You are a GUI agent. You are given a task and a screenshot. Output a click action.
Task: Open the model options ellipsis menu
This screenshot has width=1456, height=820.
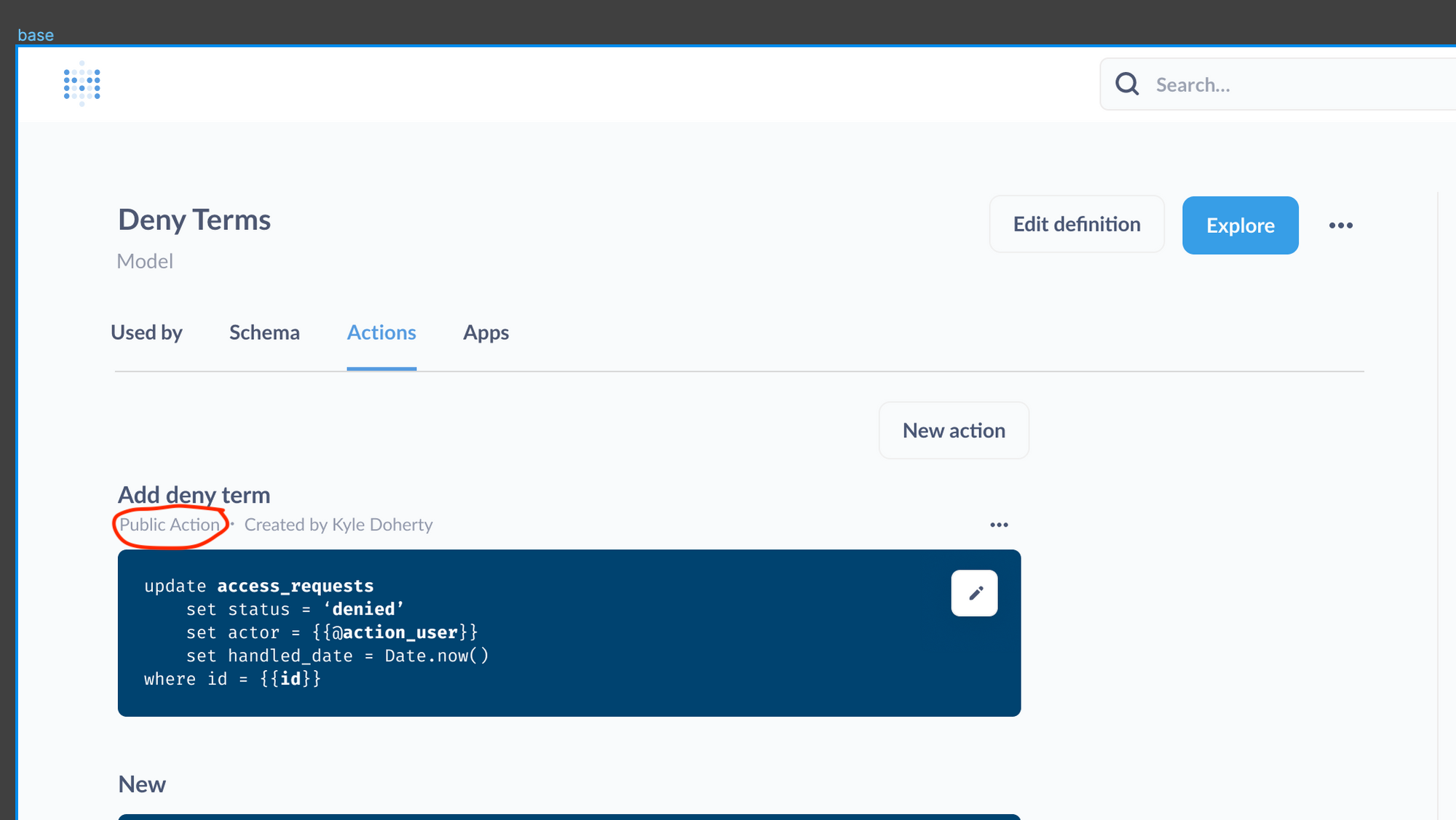click(x=1340, y=225)
